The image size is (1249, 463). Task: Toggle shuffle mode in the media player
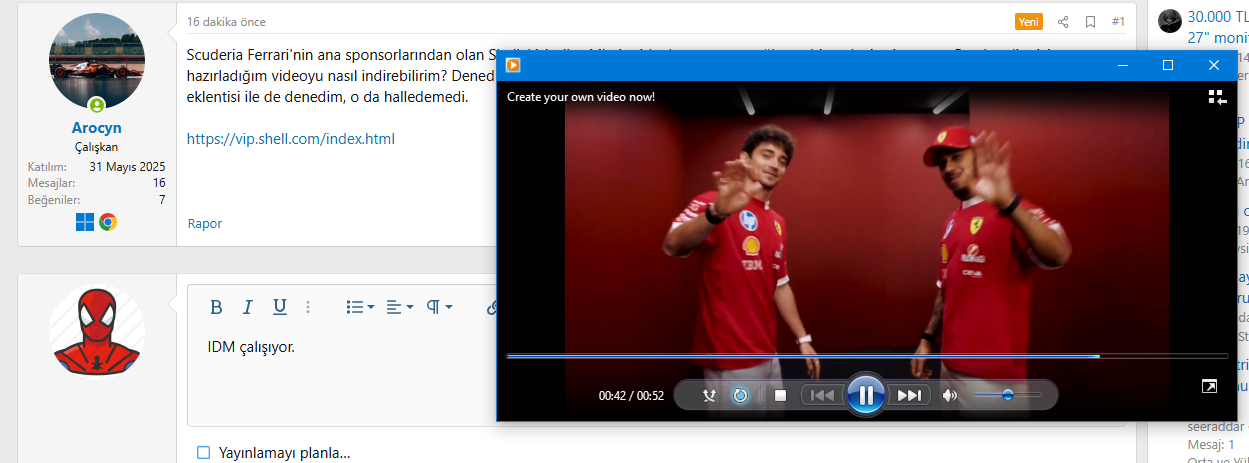coord(709,395)
